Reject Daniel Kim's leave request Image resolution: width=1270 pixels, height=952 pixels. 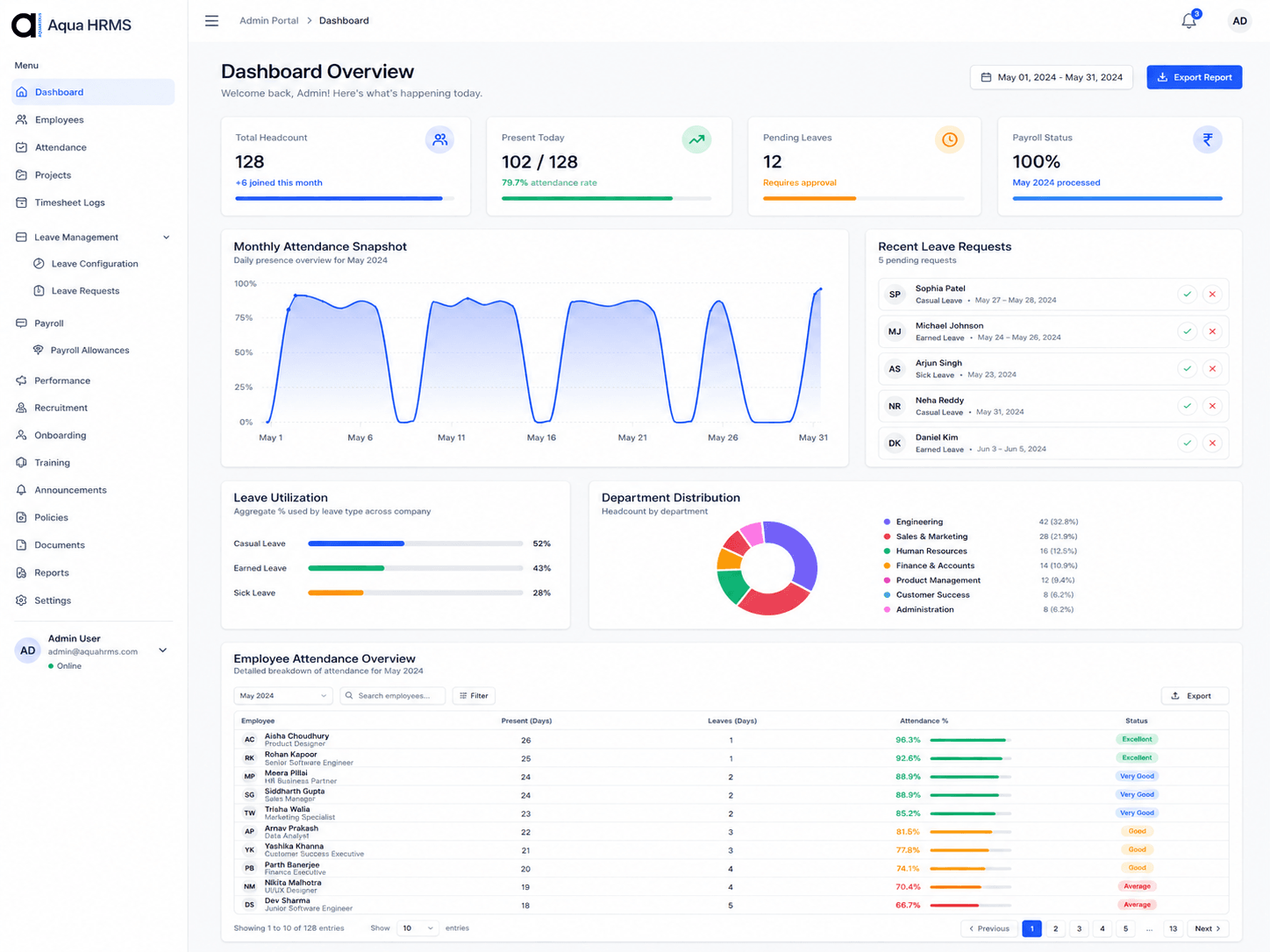point(1212,444)
